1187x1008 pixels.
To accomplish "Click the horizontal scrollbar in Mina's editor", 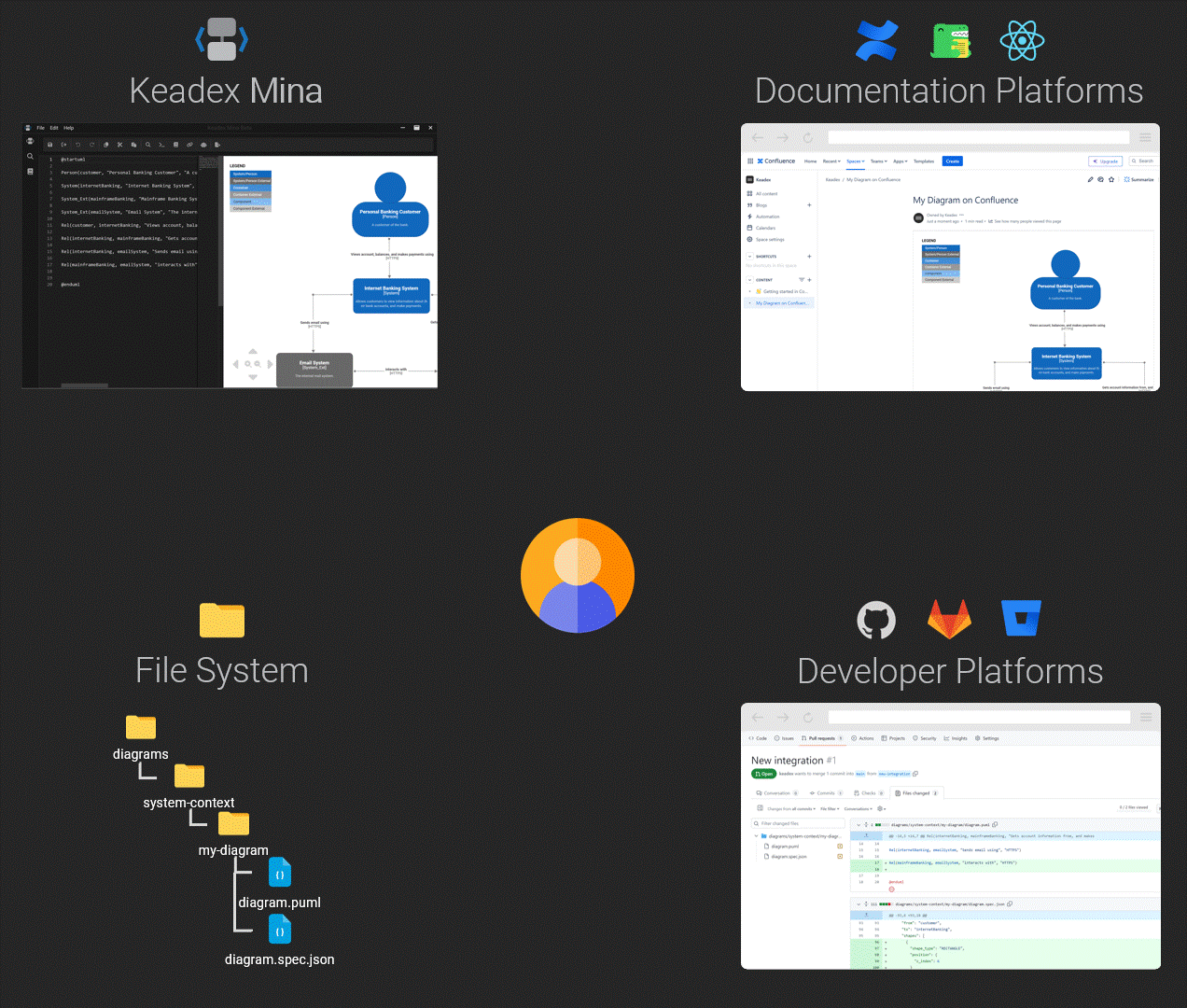I will coord(85,385).
